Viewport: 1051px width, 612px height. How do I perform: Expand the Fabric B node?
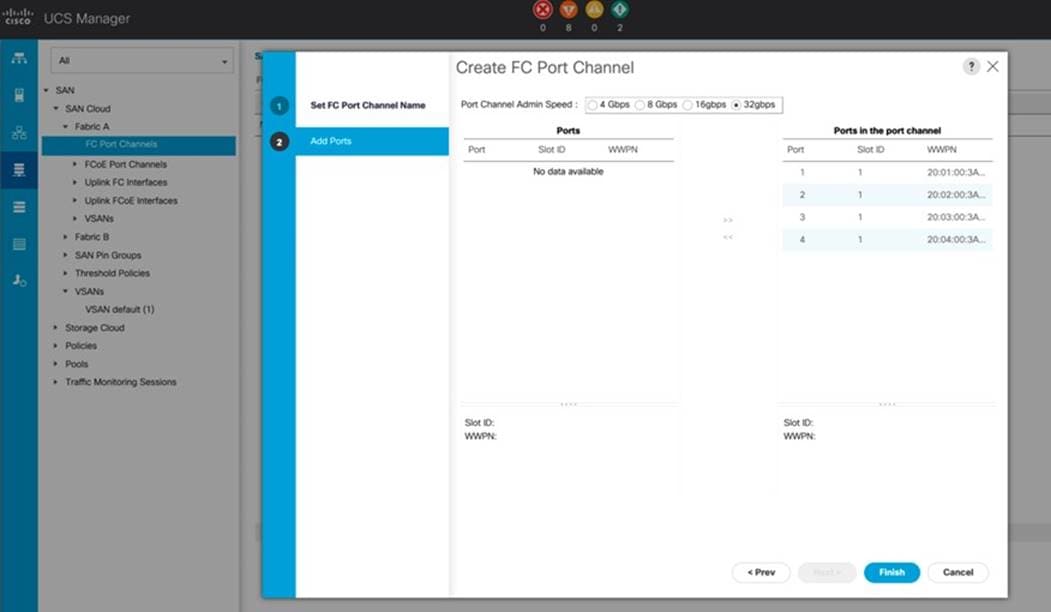(65, 237)
